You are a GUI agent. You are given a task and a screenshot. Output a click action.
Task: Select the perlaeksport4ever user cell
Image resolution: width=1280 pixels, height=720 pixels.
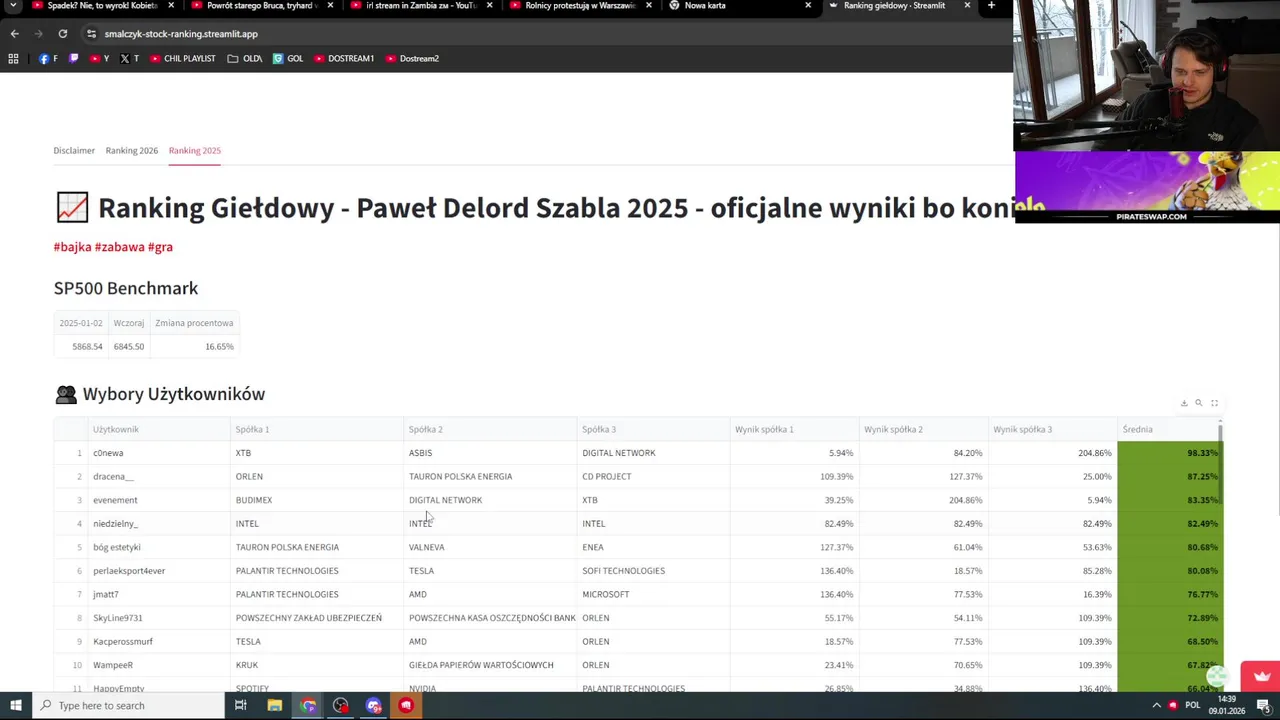tap(159, 571)
